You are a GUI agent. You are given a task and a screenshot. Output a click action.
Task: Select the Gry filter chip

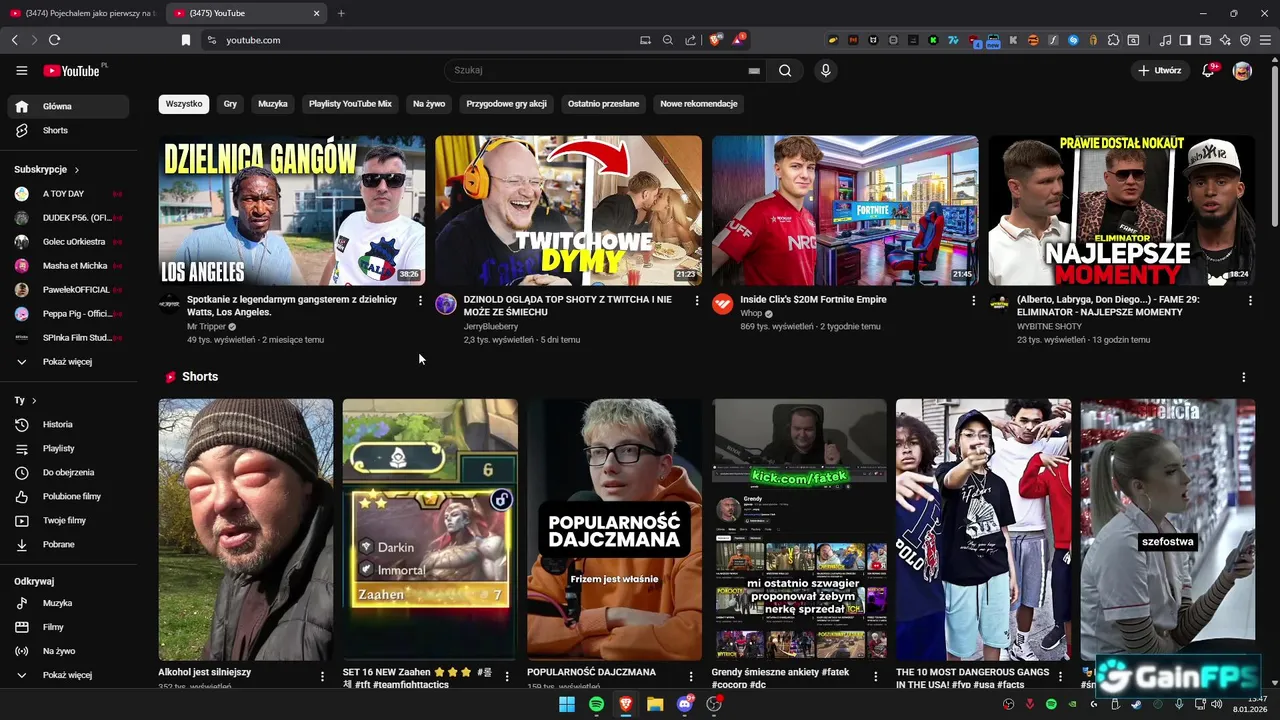[230, 104]
